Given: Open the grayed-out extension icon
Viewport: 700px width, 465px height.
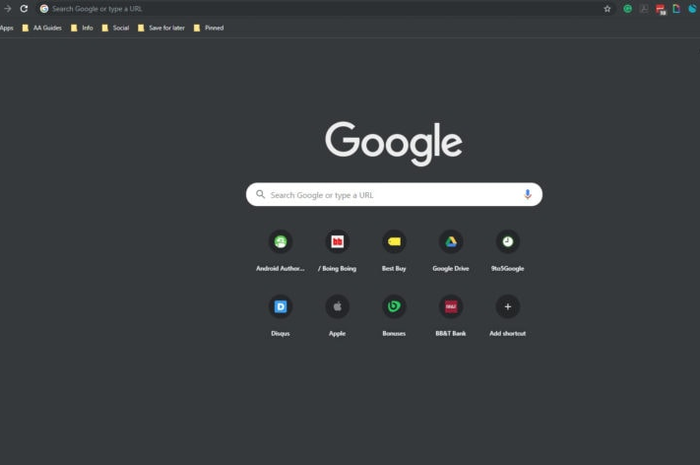Looking at the screenshot, I should coord(644,8).
